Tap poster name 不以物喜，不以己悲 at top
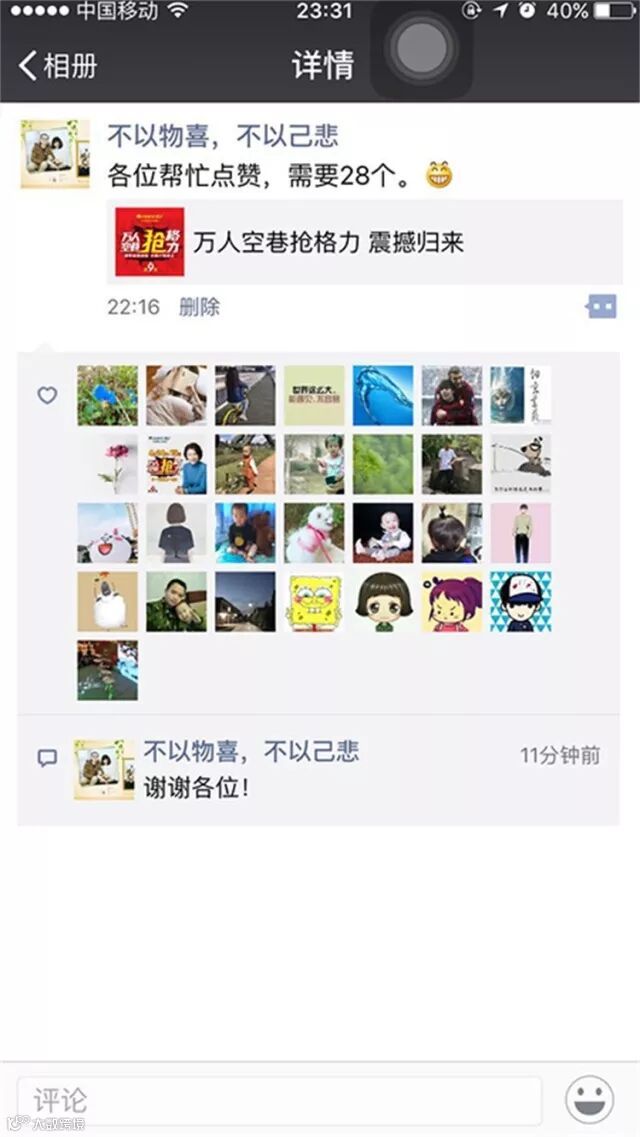The height and width of the screenshot is (1137, 640). click(223, 136)
